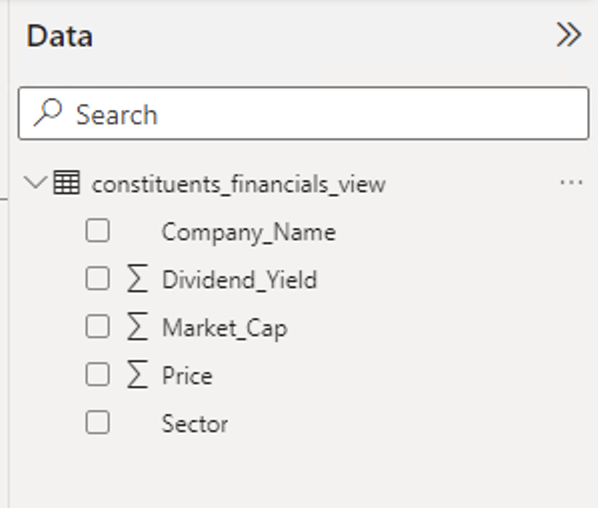Check the Company_Name field checkbox
This screenshot has height=508, width=598.
point(98,230)
